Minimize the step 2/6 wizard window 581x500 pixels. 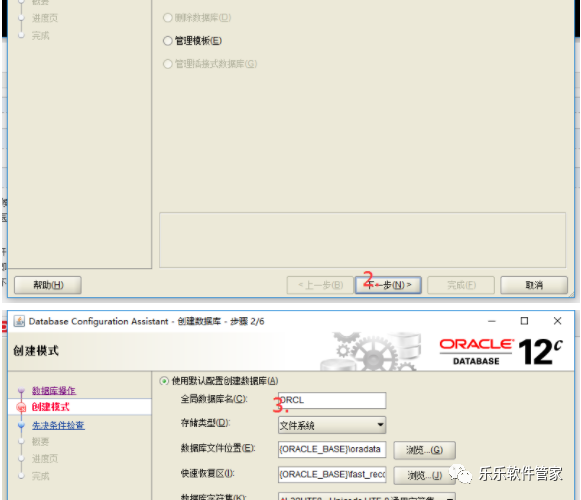pos(492,321)
